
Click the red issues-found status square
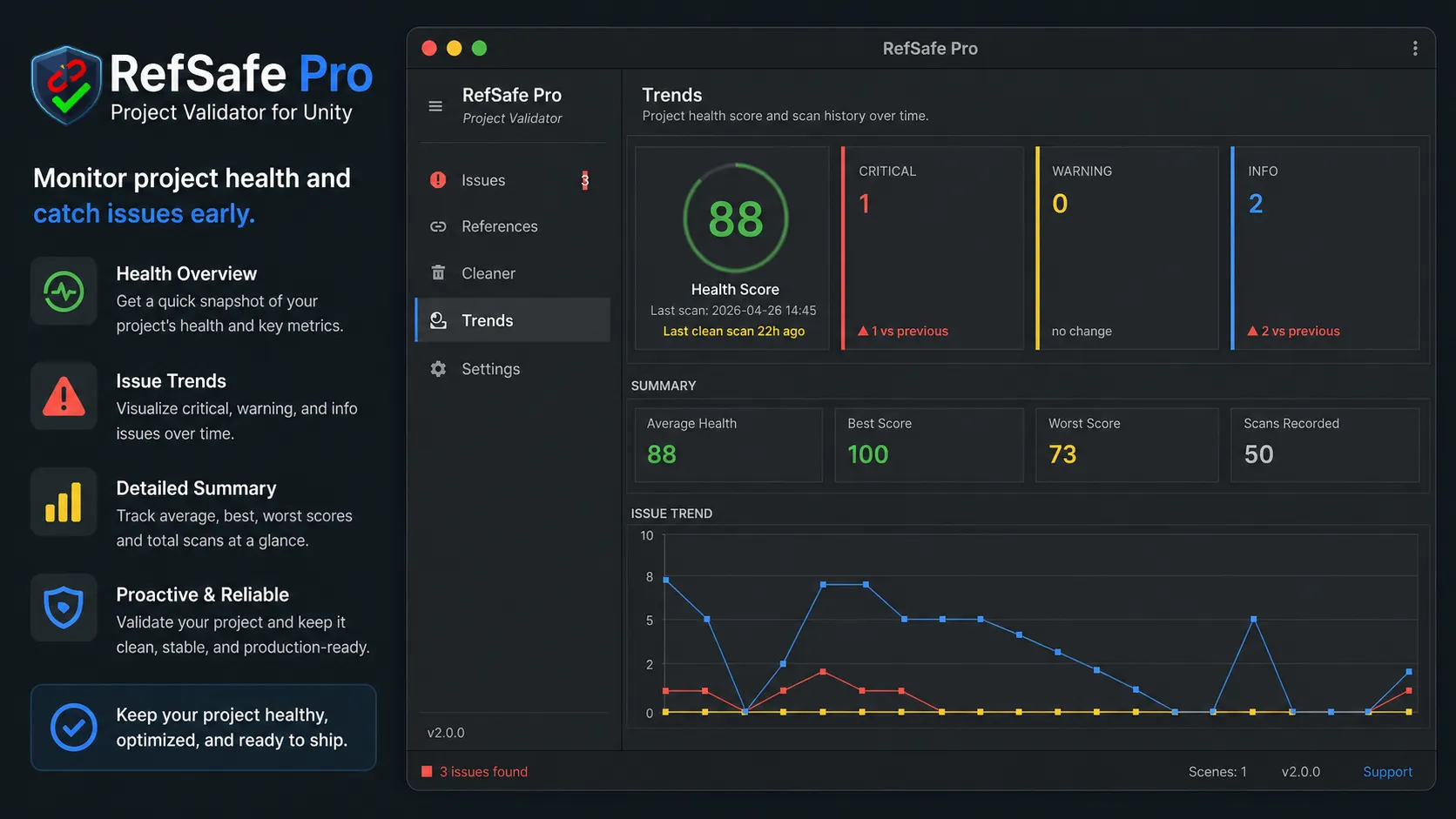[x=427, y=771]
